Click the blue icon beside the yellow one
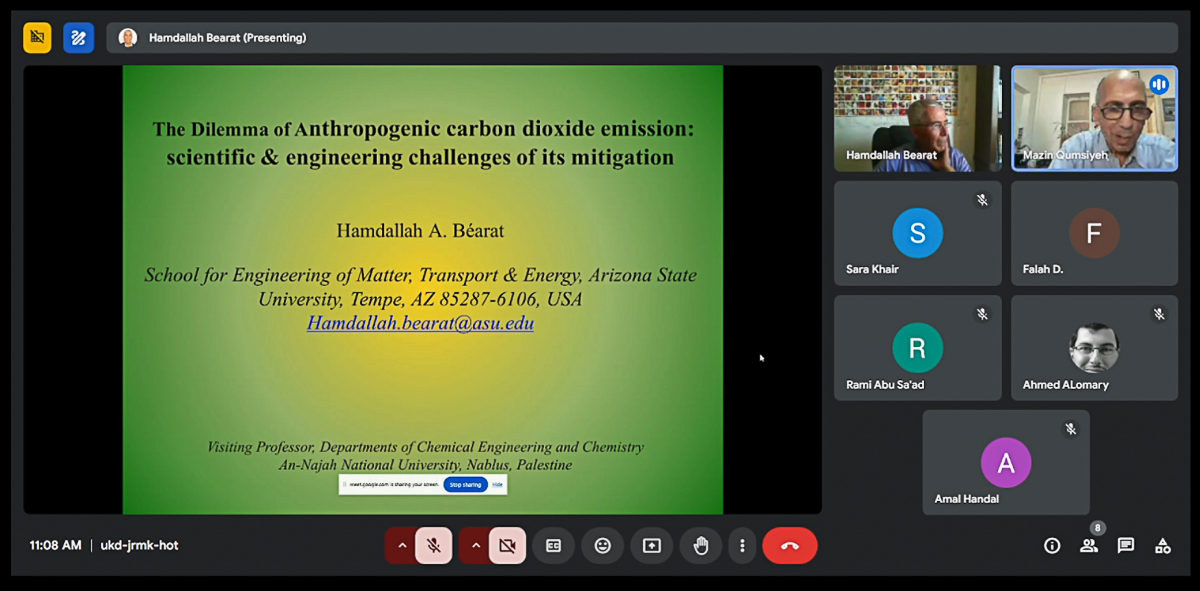The image size is (1200, 591). [78, 38]
